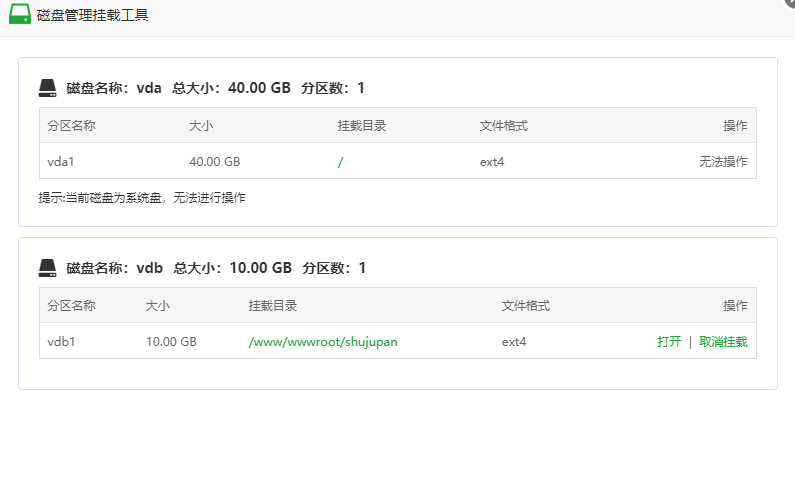Close the dialog with top-right corner button

pyautogui.click(x=789, y=3)
